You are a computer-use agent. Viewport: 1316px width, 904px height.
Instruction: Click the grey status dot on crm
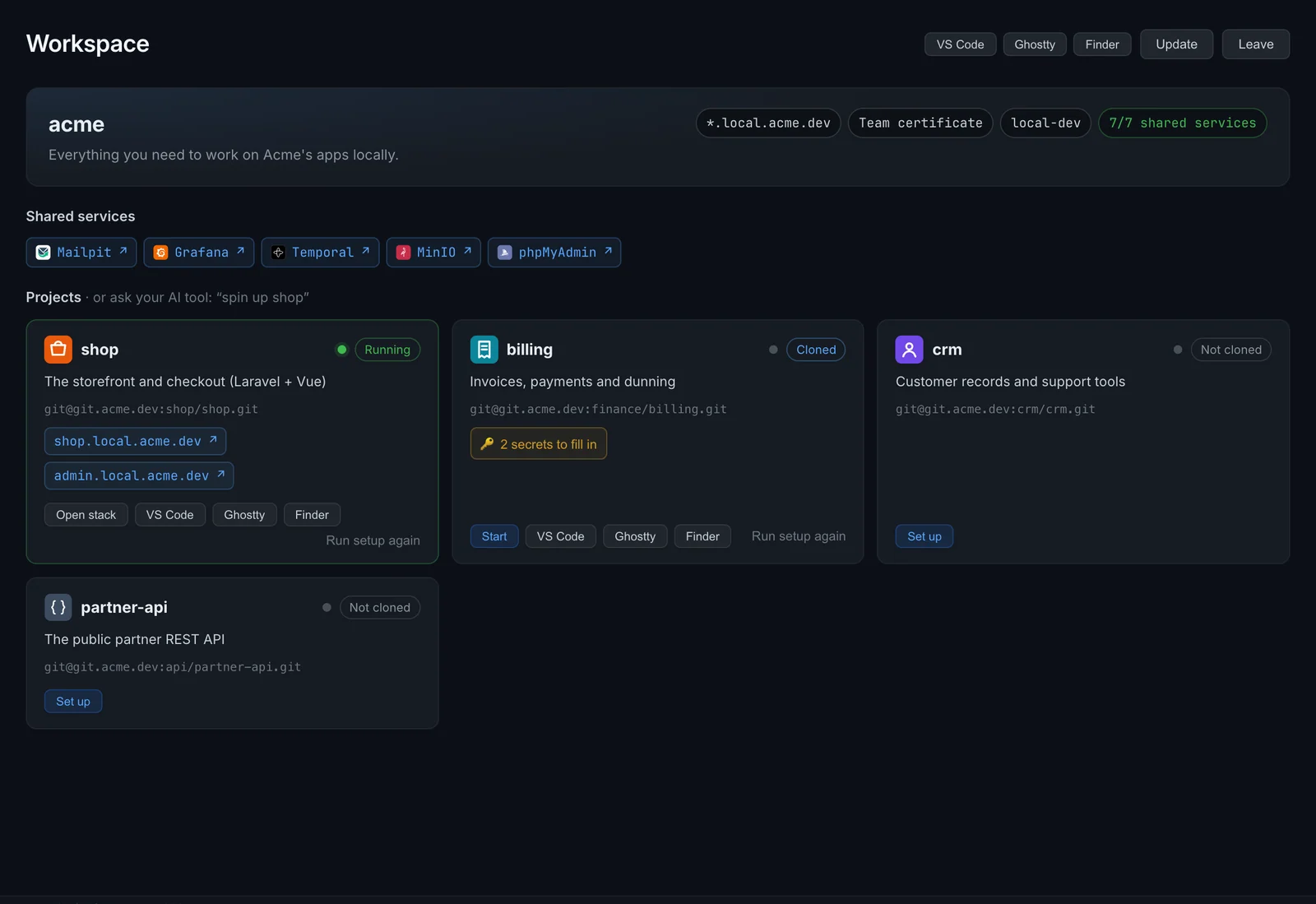point(1178,350)
